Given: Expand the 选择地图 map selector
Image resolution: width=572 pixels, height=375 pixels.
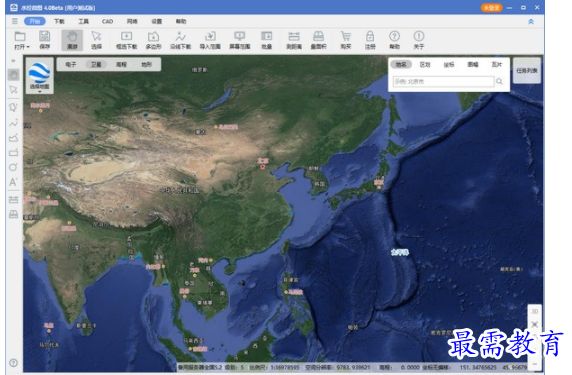Looking at the screenshot, I should pos(39,76).
